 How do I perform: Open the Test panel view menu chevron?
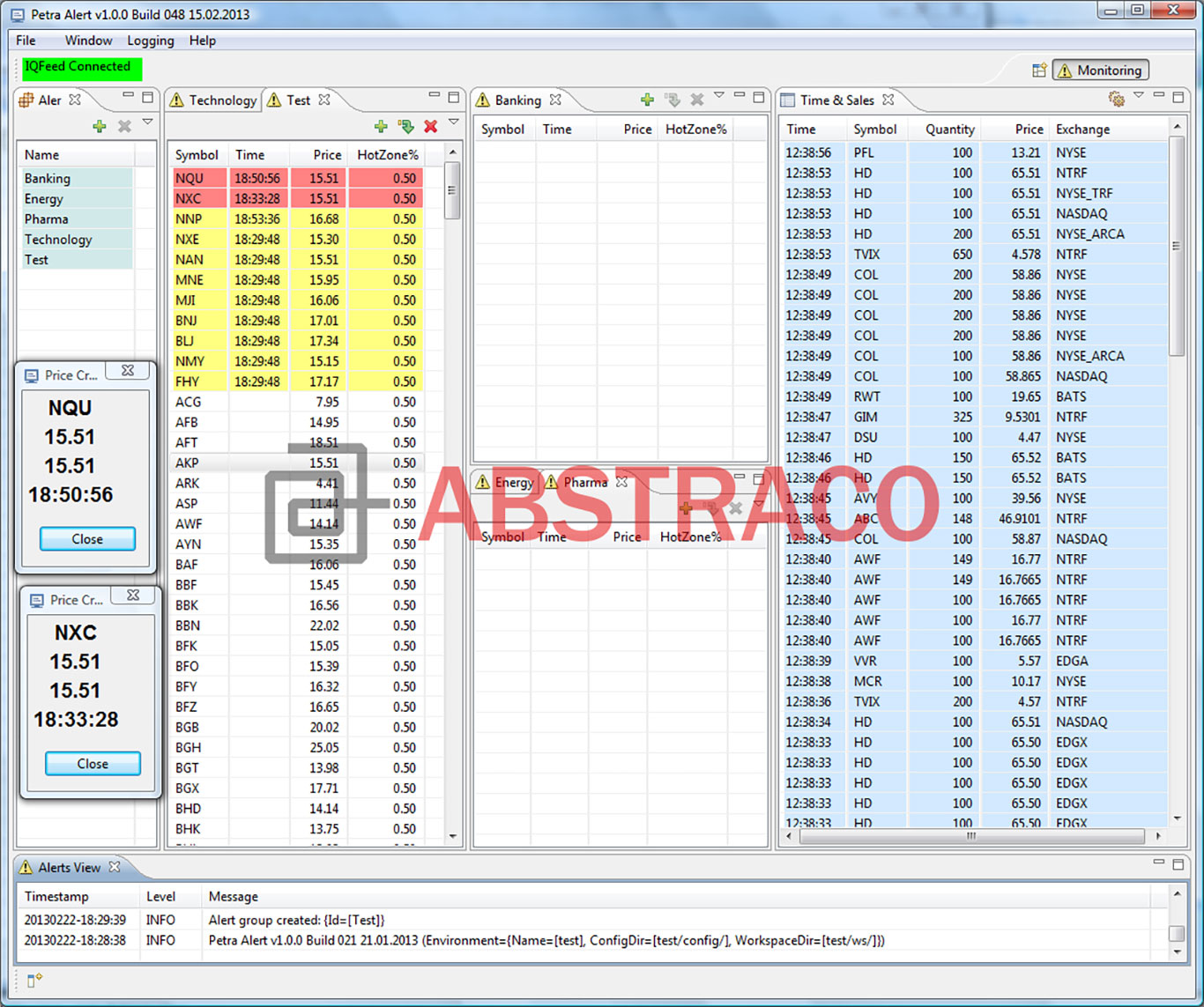tap(453, 122)
